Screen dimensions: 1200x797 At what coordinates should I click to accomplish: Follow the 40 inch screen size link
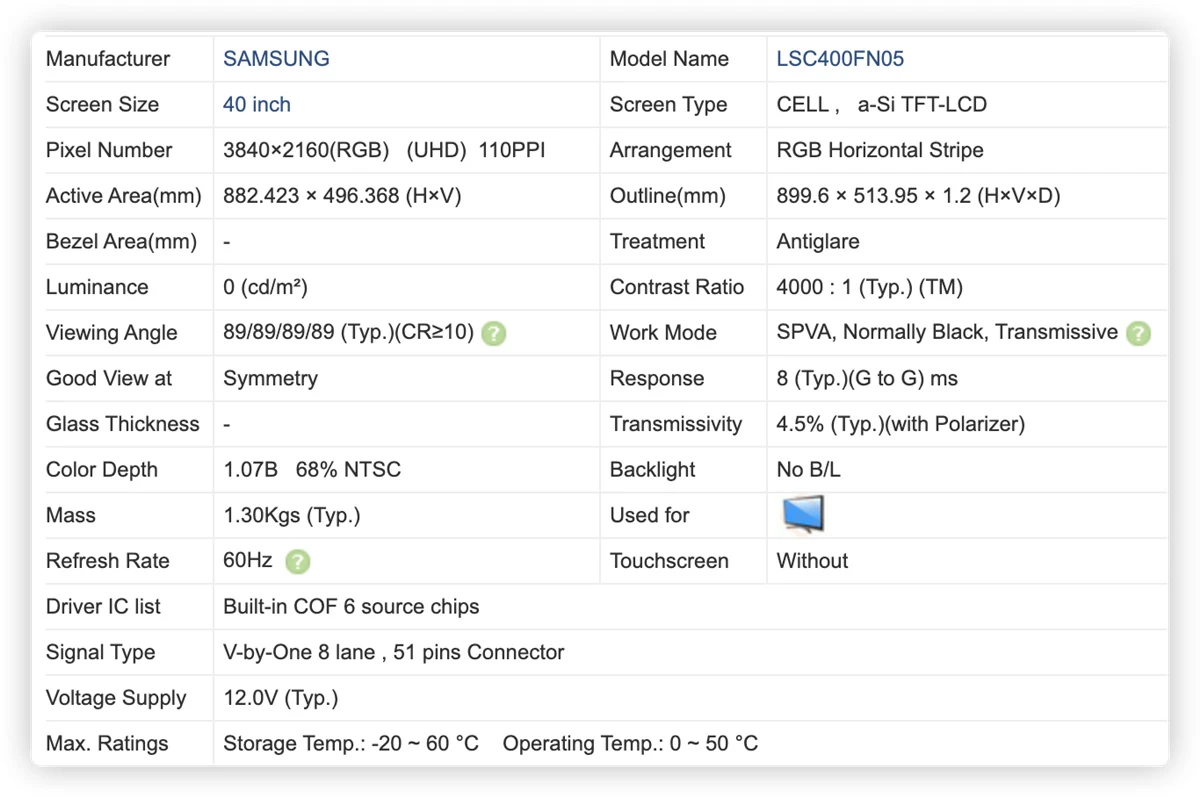click(257, 104)
